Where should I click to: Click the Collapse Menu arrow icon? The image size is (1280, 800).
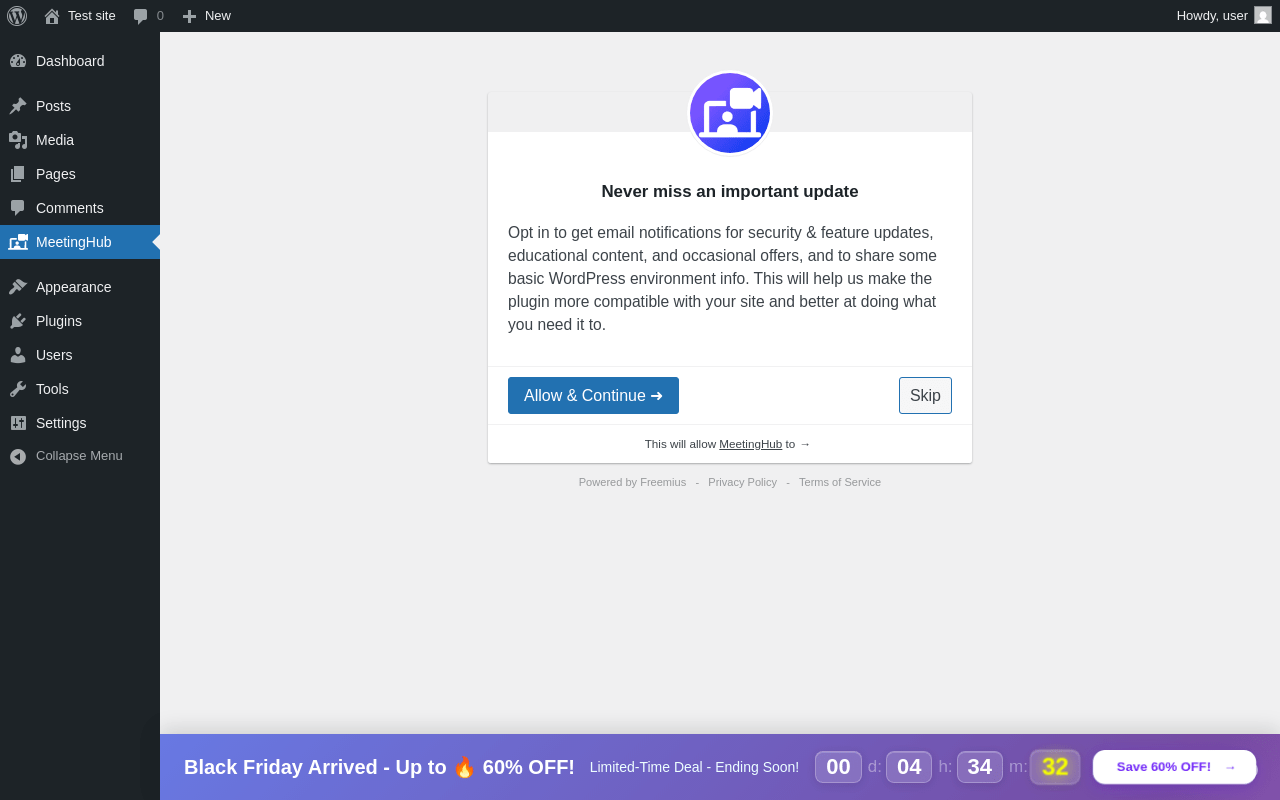pyautogui.click(x=18, y=456)
